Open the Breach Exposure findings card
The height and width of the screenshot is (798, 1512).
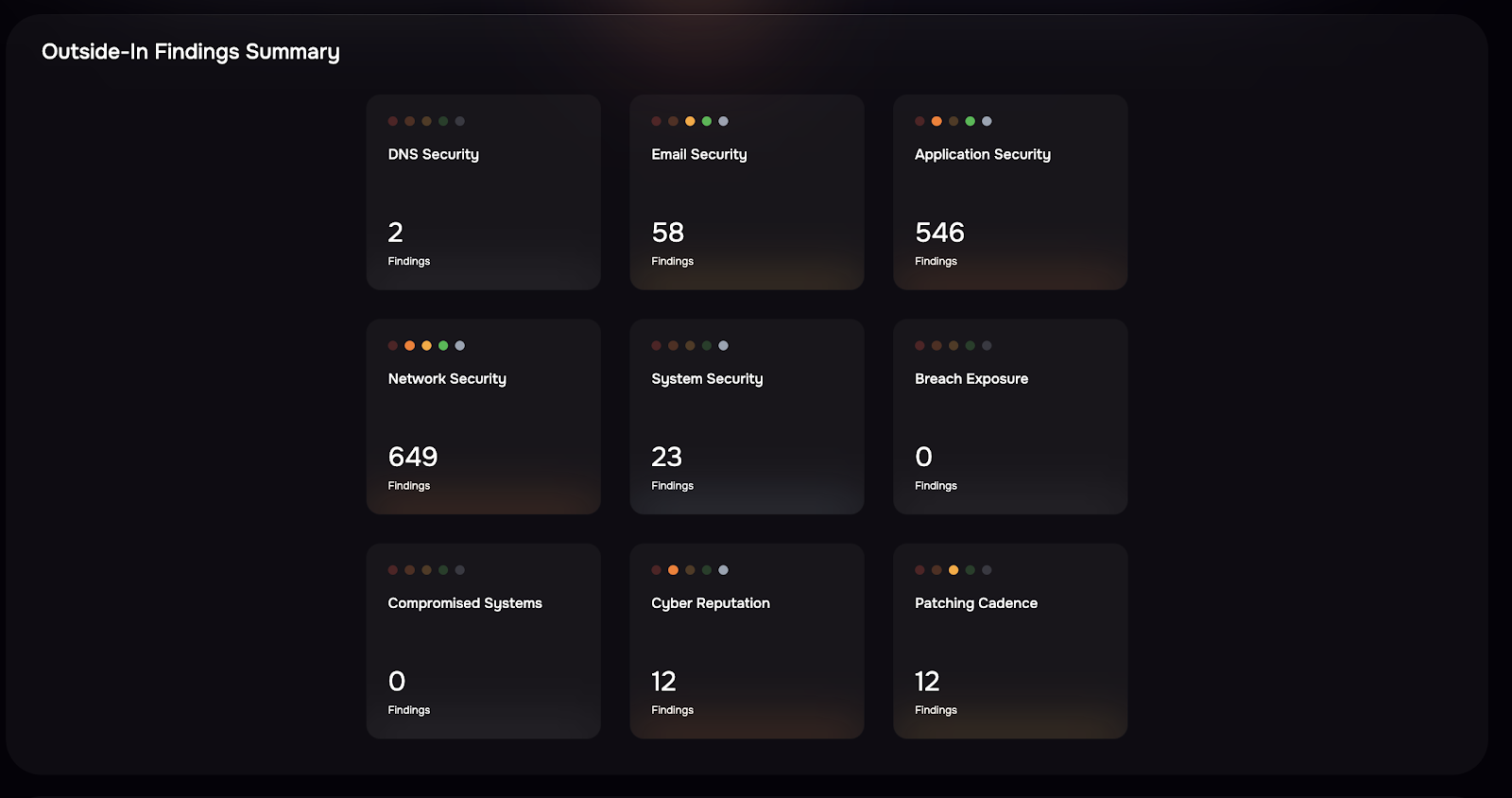click(x=1010, y=416)
